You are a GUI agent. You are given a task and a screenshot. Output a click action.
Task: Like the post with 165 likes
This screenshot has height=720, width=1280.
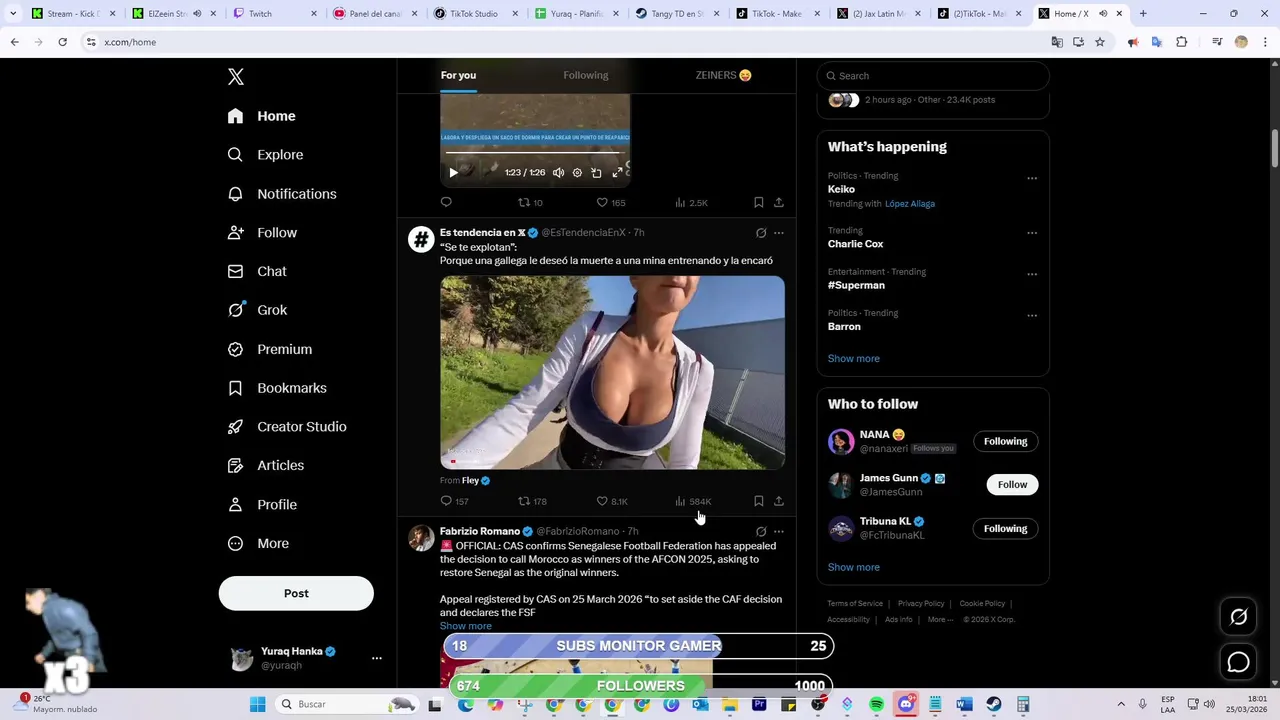point(611,202)
